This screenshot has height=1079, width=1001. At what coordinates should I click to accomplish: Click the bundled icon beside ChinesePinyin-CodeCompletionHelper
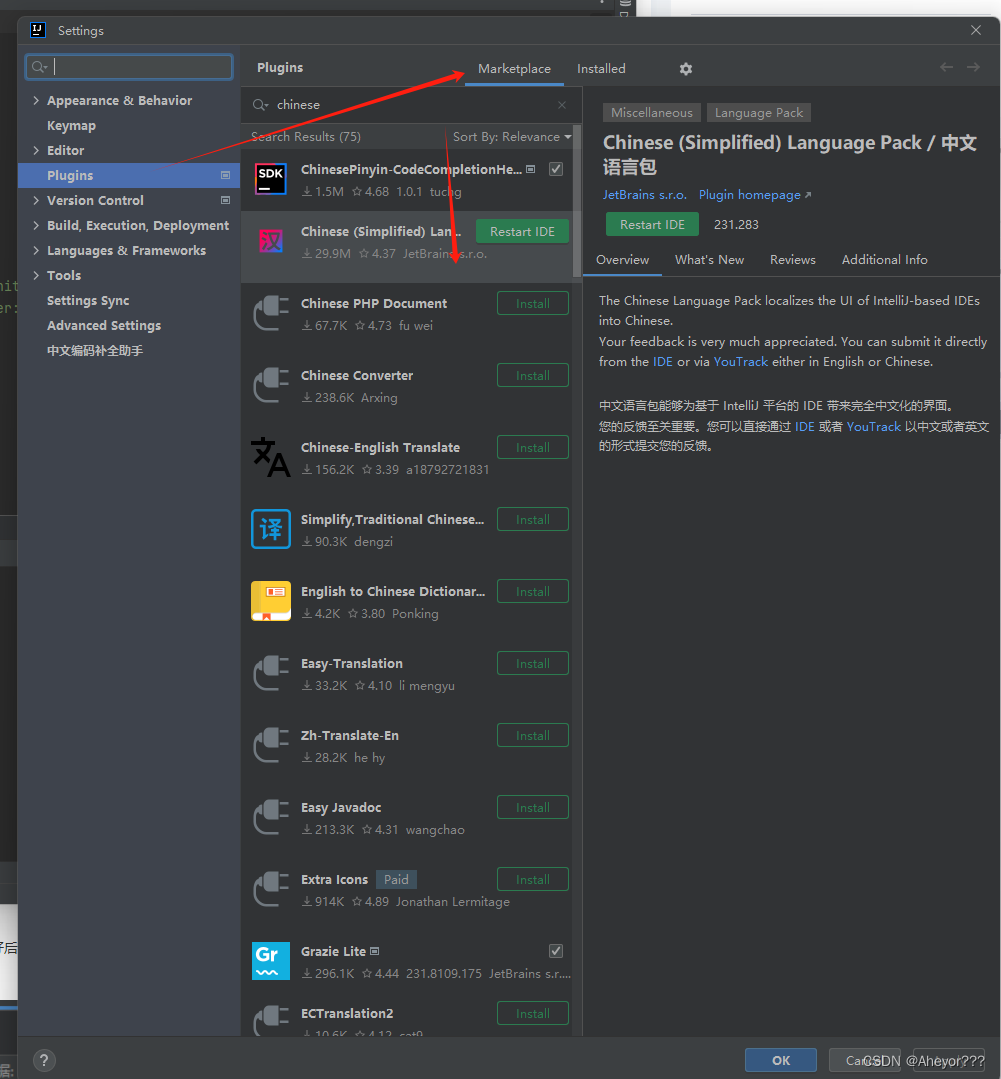(x=530, y=169)
